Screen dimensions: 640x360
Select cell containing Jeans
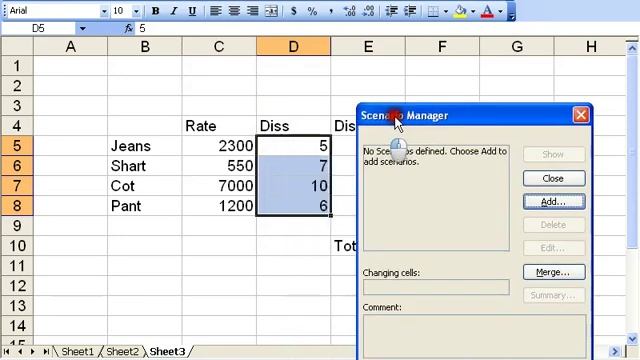(145, 146)
